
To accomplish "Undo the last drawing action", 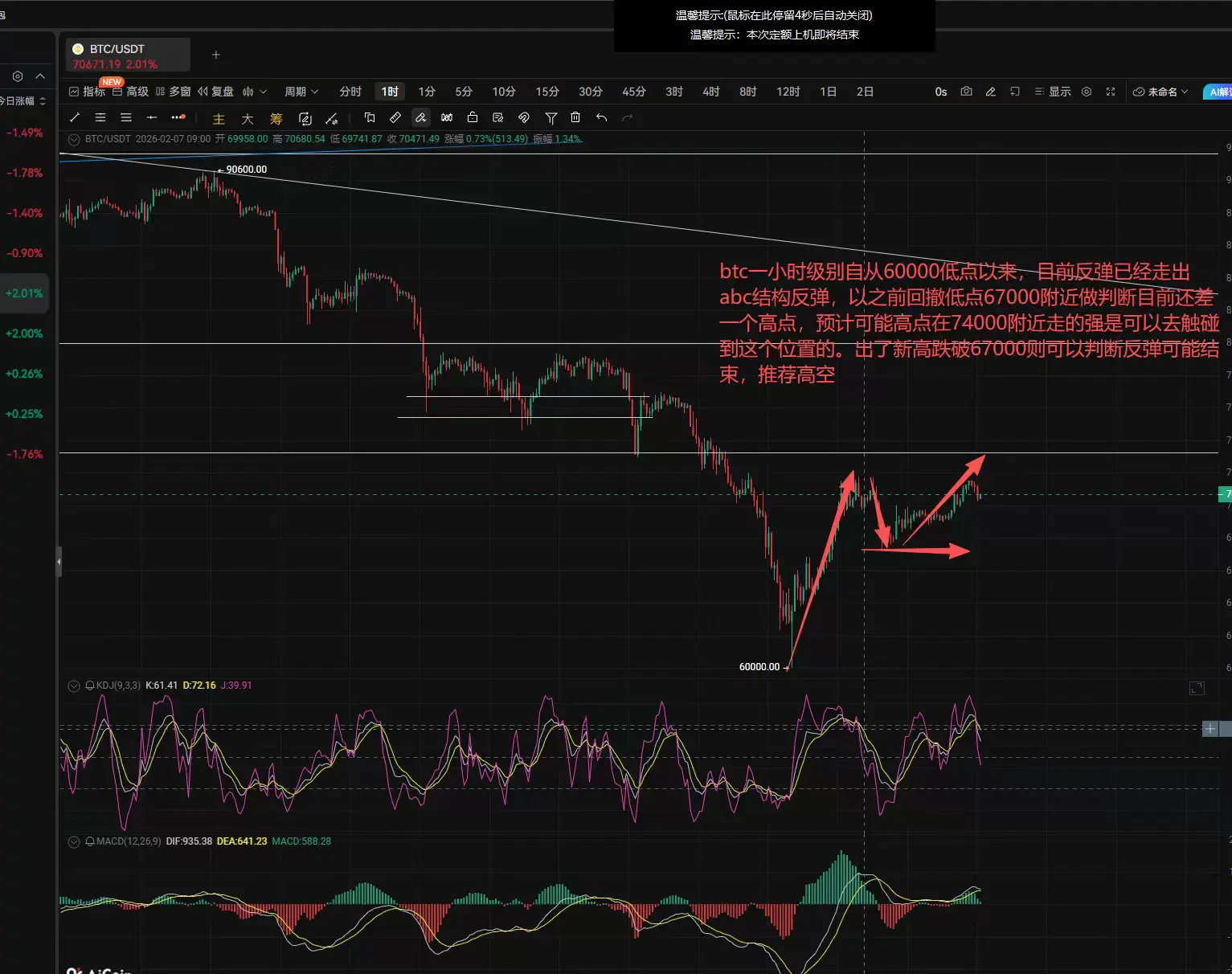I will tap(601, 117).
